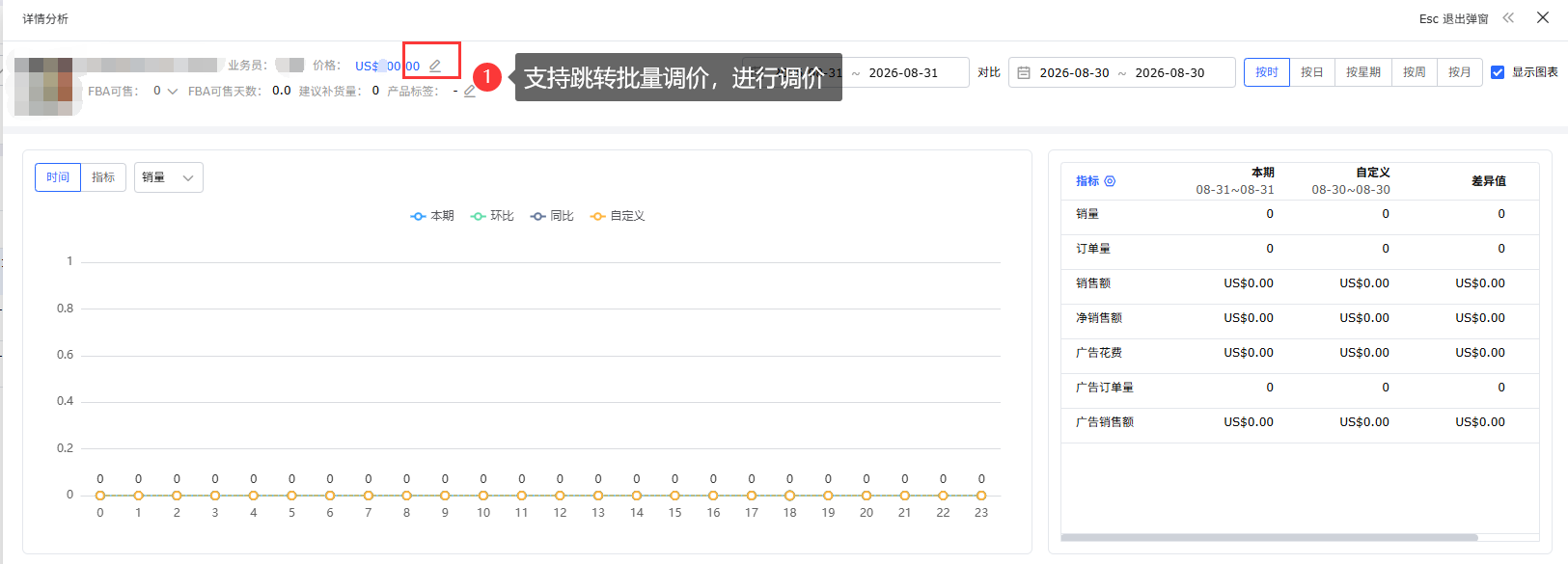Close the detail analysis dialog
This screenshot has height=564, width=1568.
1543,17
